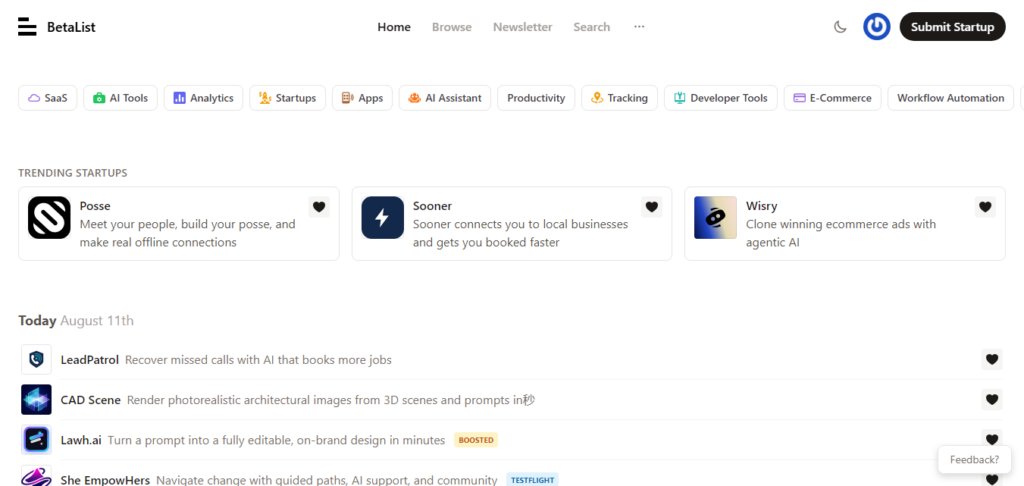Open the blue user profile avatar
1024x486 pixels.
point(876,27)
